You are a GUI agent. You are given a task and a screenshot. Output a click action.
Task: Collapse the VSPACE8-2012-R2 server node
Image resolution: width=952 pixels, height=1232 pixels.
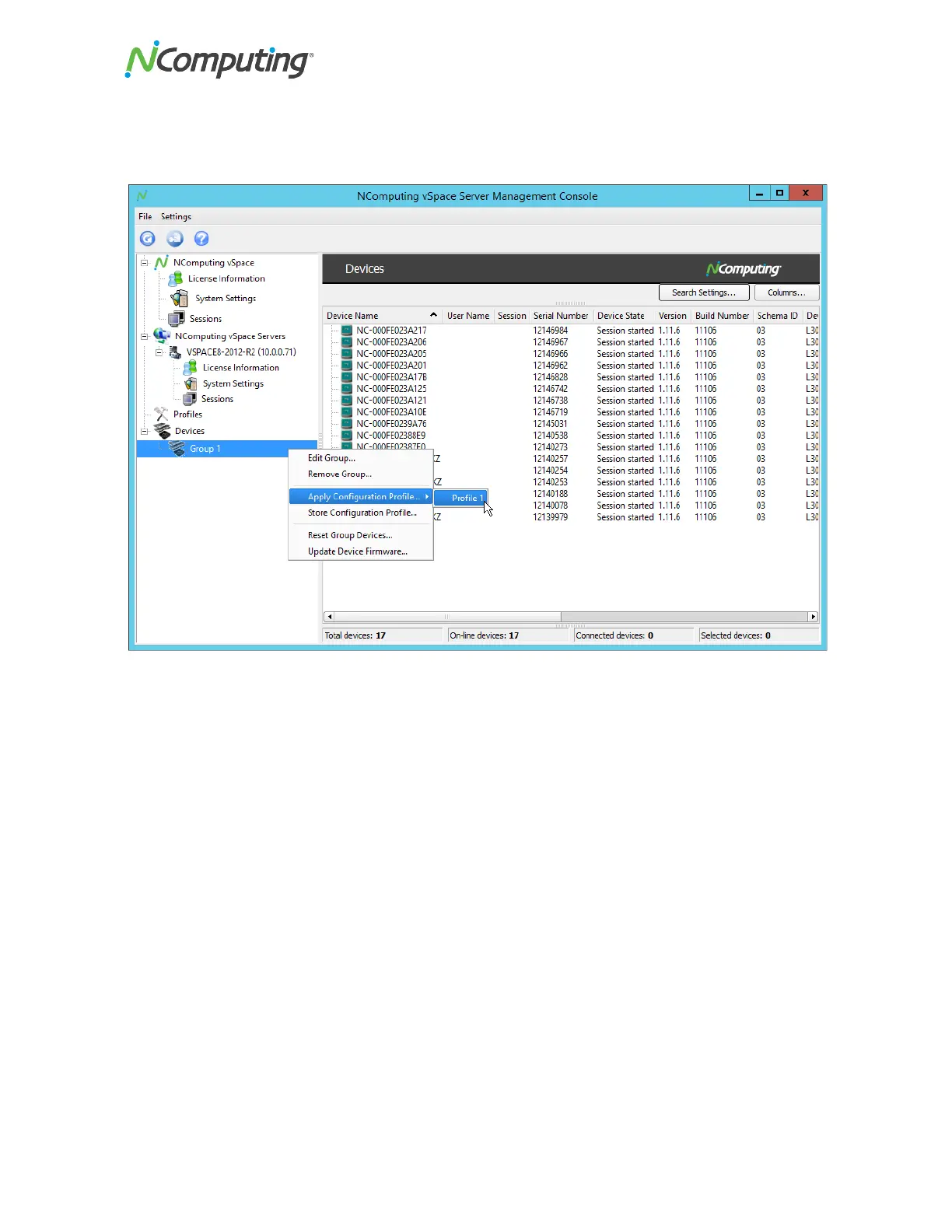pos(159,352)
